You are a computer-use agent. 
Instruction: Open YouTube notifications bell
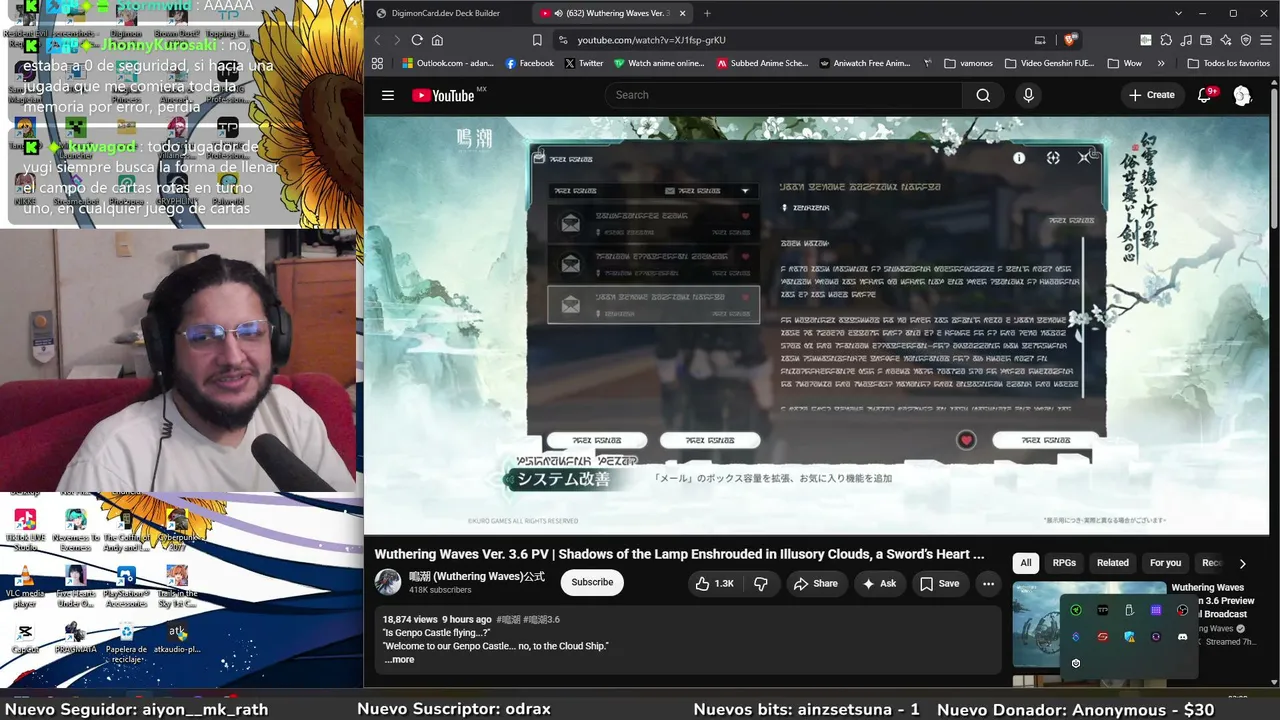1205,95
